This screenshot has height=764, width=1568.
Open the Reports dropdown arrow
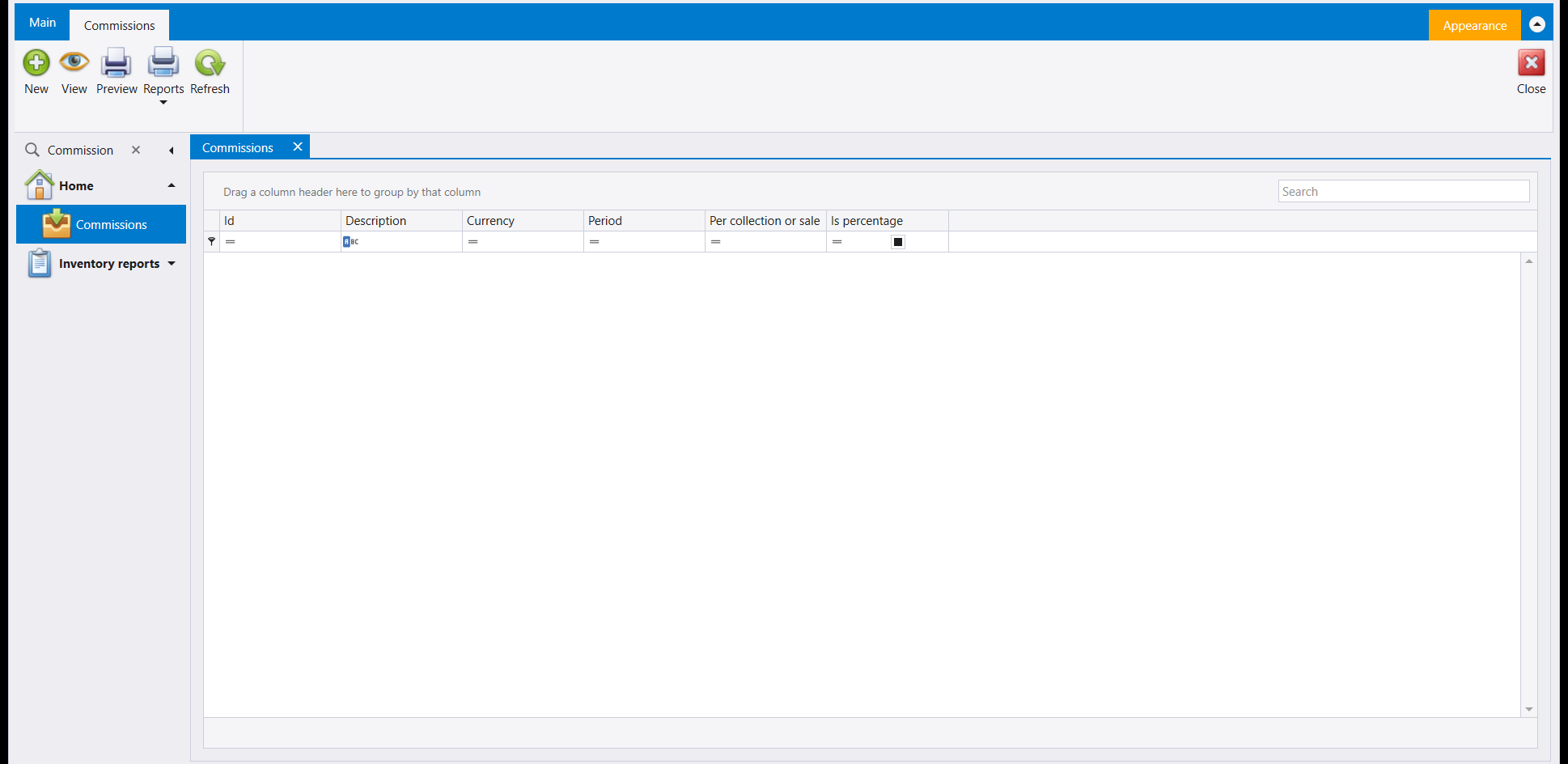point(163,103)
